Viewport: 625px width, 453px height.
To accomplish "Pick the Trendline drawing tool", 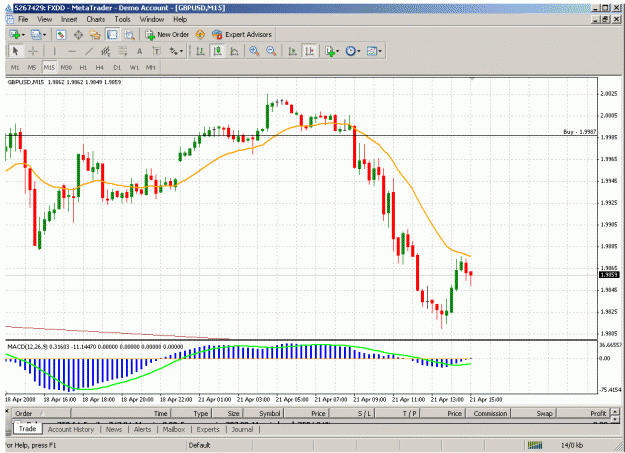I will 88,51.
